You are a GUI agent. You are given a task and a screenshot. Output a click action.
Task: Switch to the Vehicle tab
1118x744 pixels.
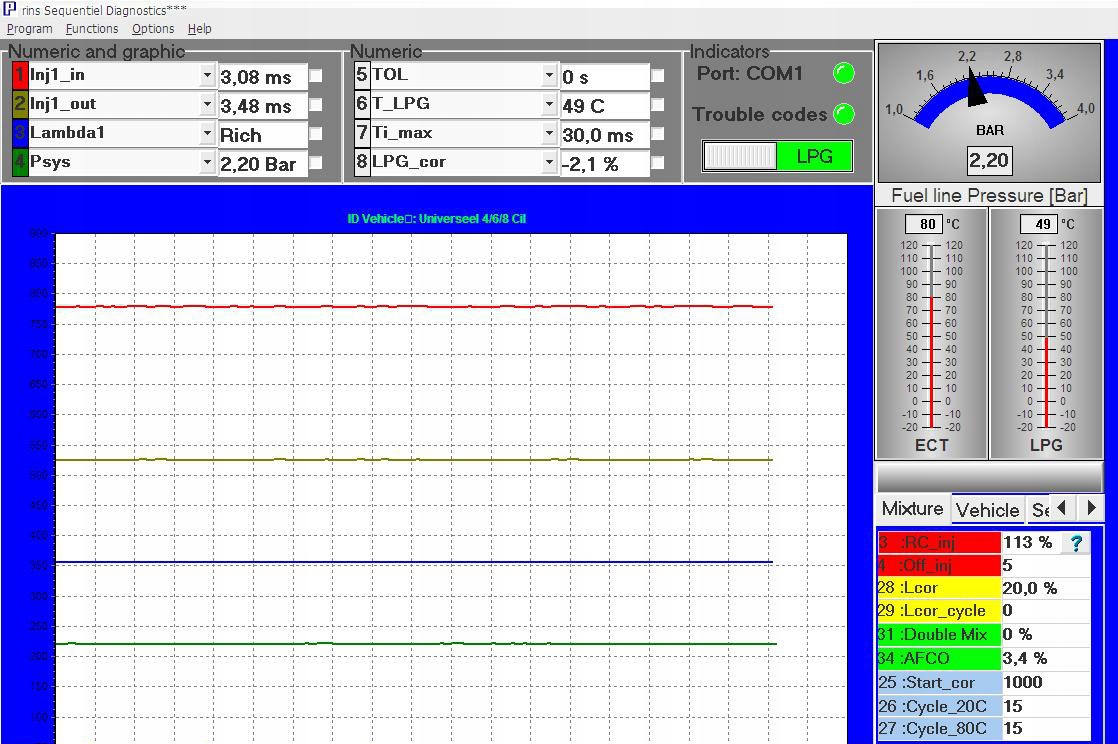[x=987, y=510]
